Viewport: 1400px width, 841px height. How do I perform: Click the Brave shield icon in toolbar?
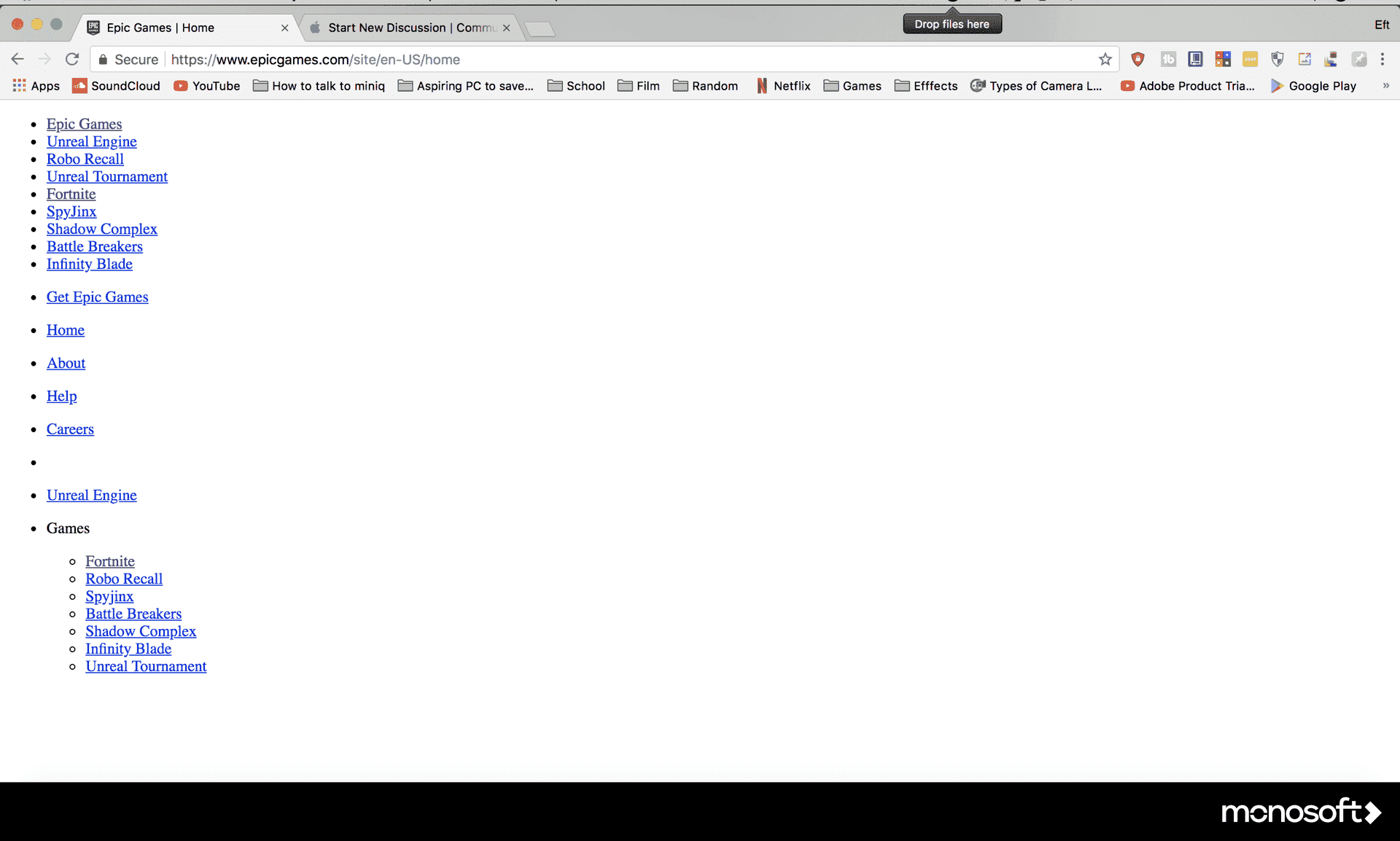tap(1138, 59)
